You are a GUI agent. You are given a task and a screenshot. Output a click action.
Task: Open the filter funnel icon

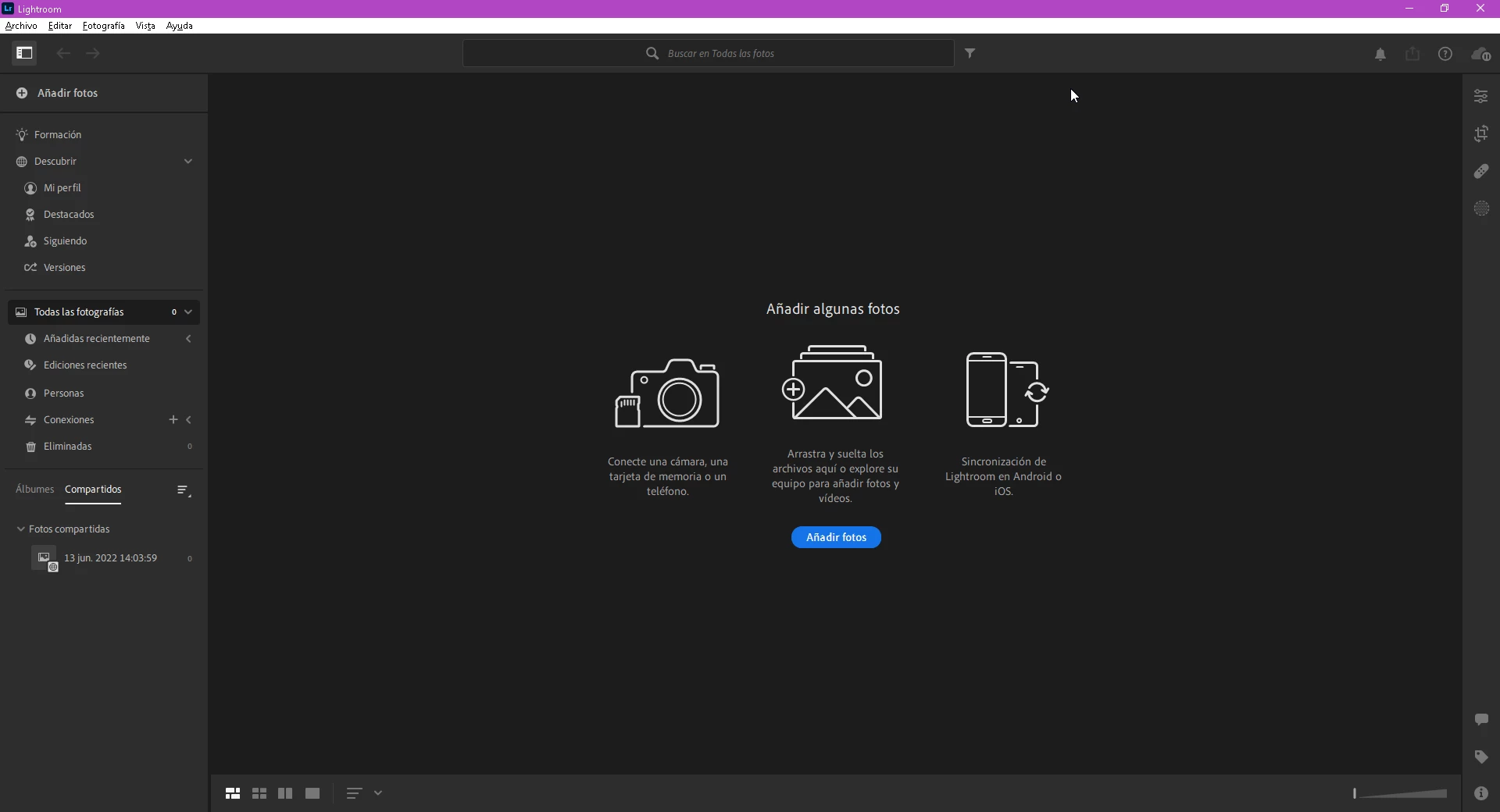click(x=970, y=53)
